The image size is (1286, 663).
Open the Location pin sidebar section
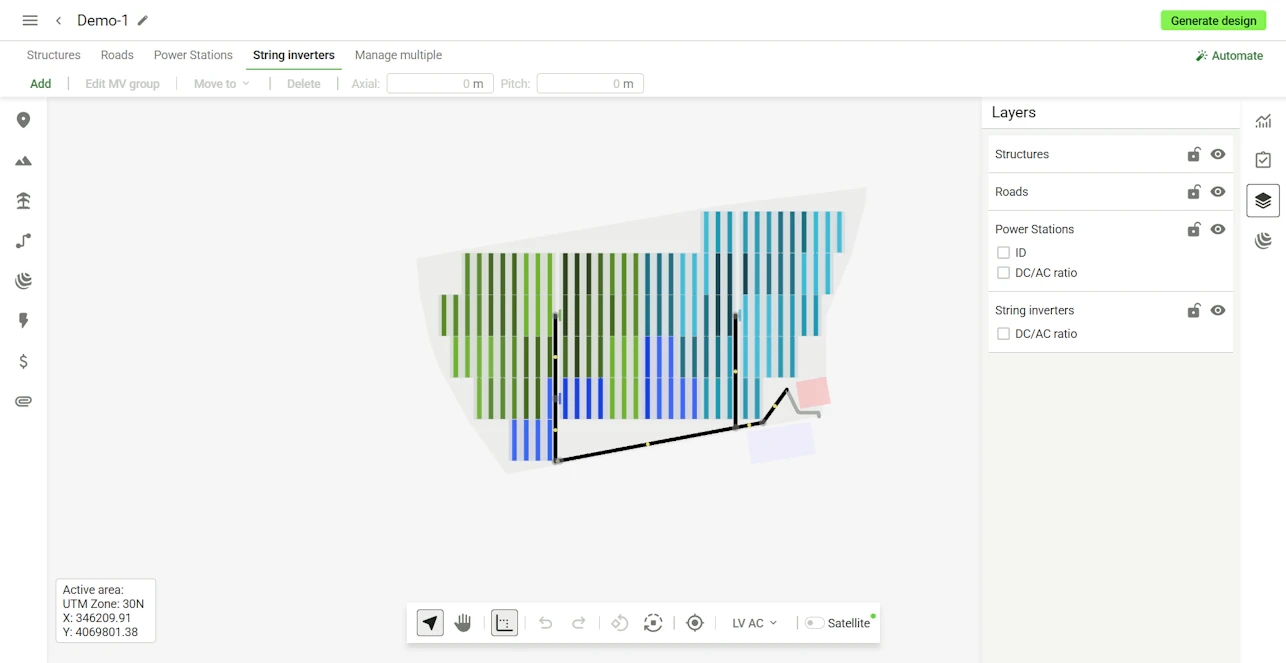[23, 120]
